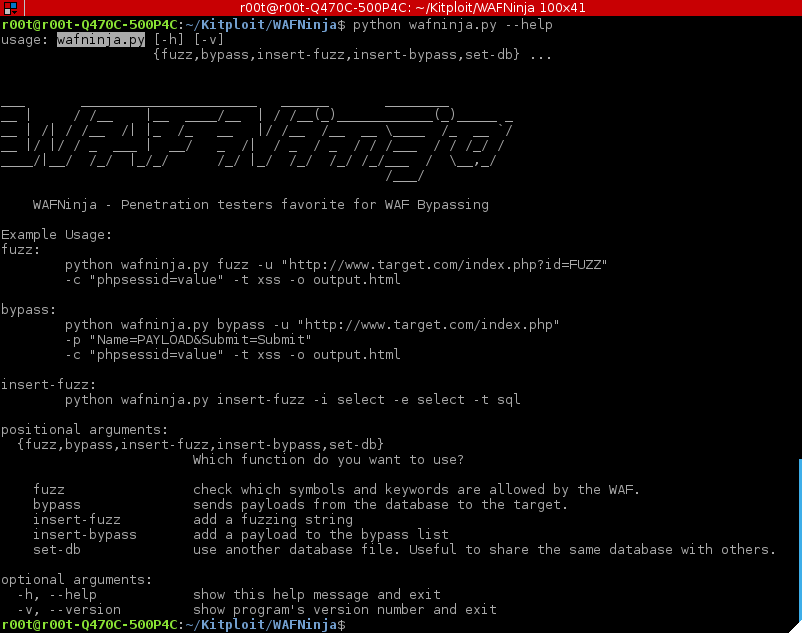Screen dimensions: 802x633
Task: Click the bottom shell prompt line
Action: 173,625
